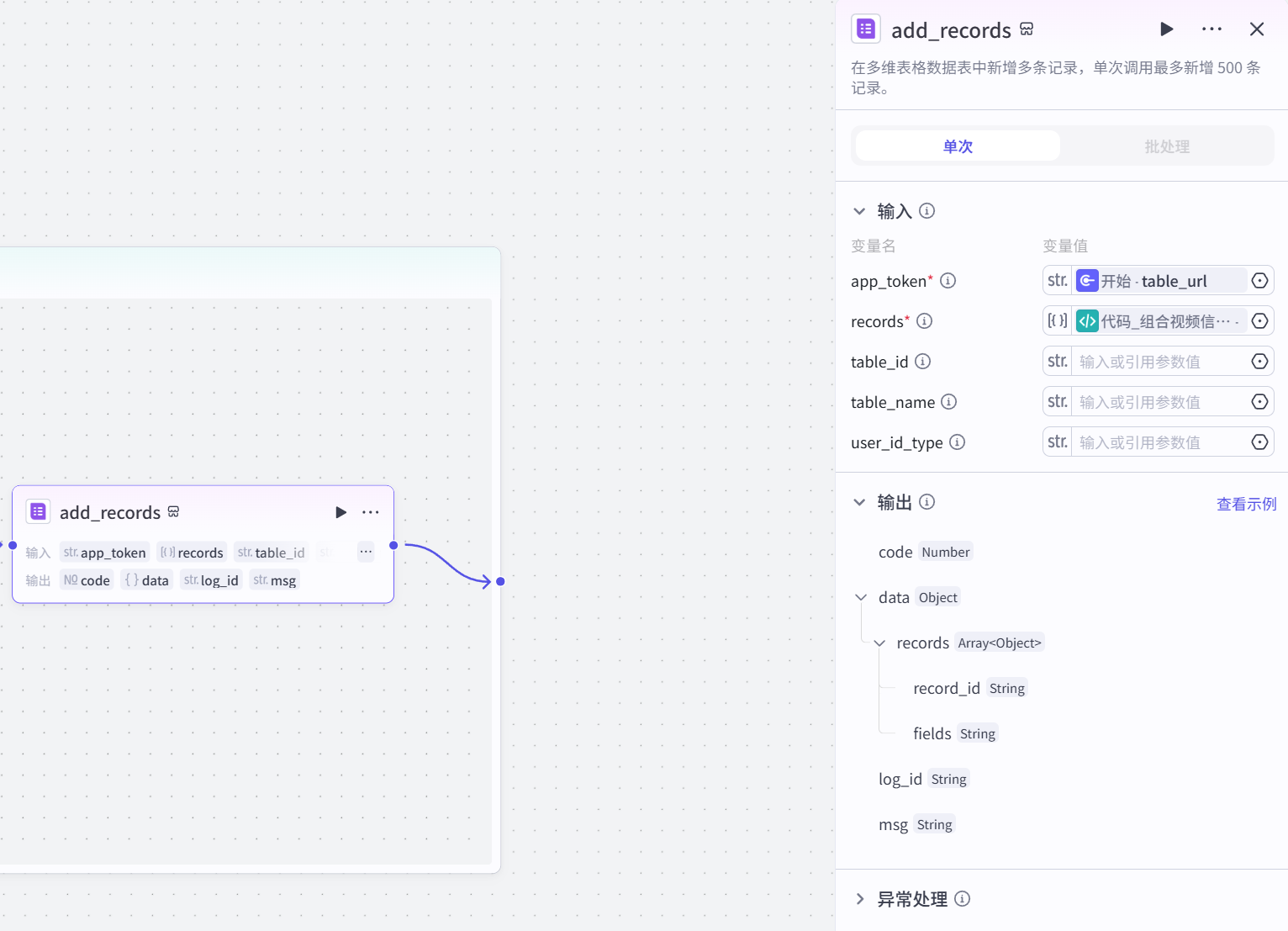Open more options menu in panel header

click(x=1211, y=29)
